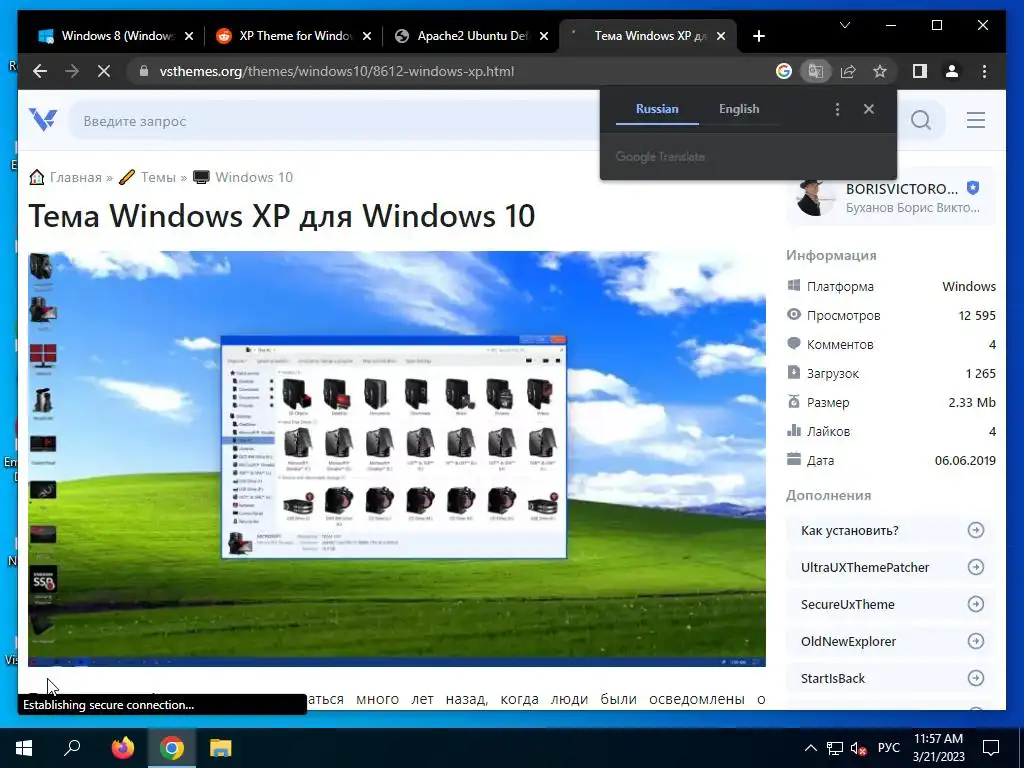Open the site hamburger menu

tap(976, 120)
